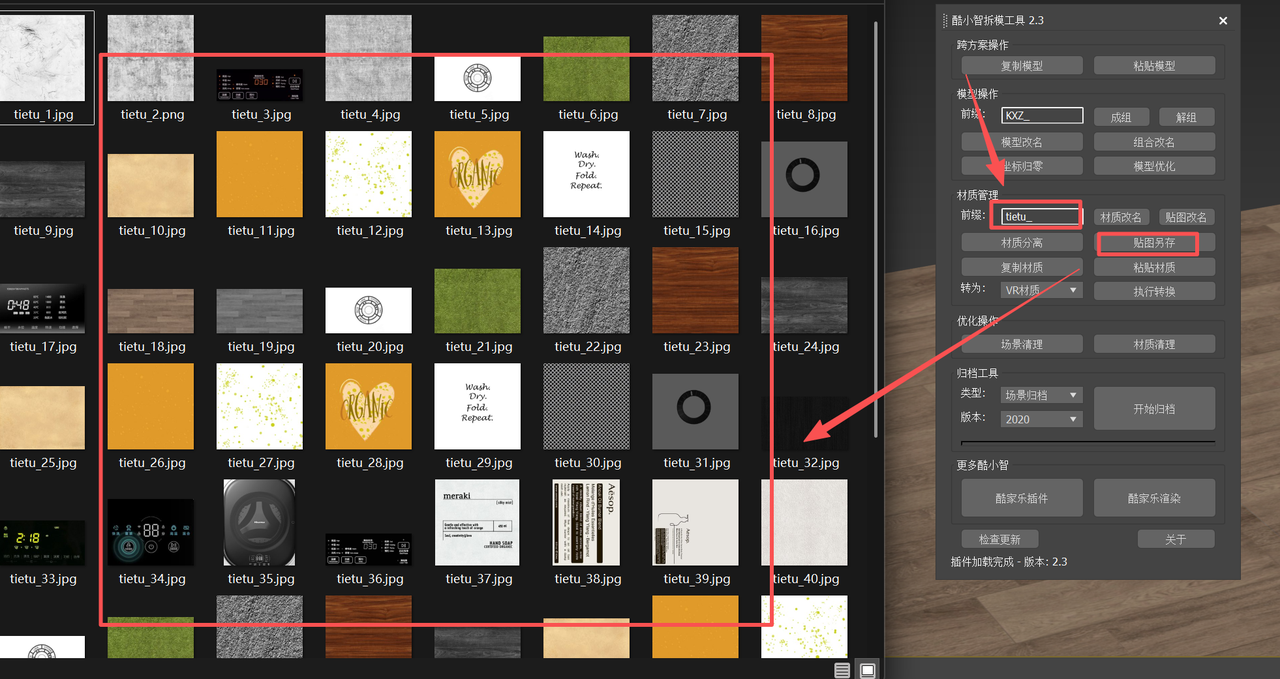Click the tietu_30.jpg file name
Viewport: 1280px width, 679px height.
(x=587, y=463)
